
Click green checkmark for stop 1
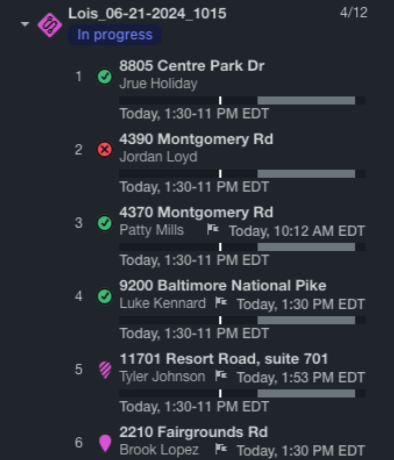click(x=105, y=77)
